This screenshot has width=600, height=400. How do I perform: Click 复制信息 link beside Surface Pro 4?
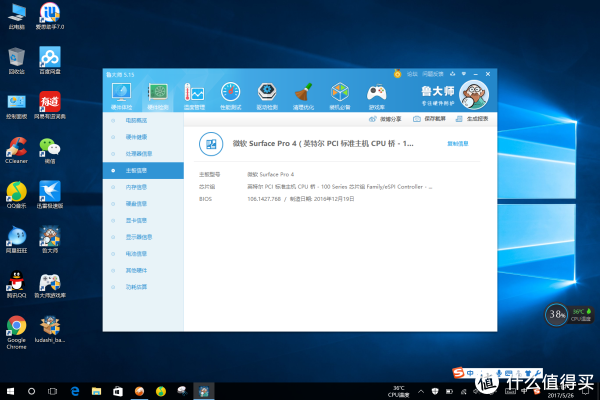point(458,144)
